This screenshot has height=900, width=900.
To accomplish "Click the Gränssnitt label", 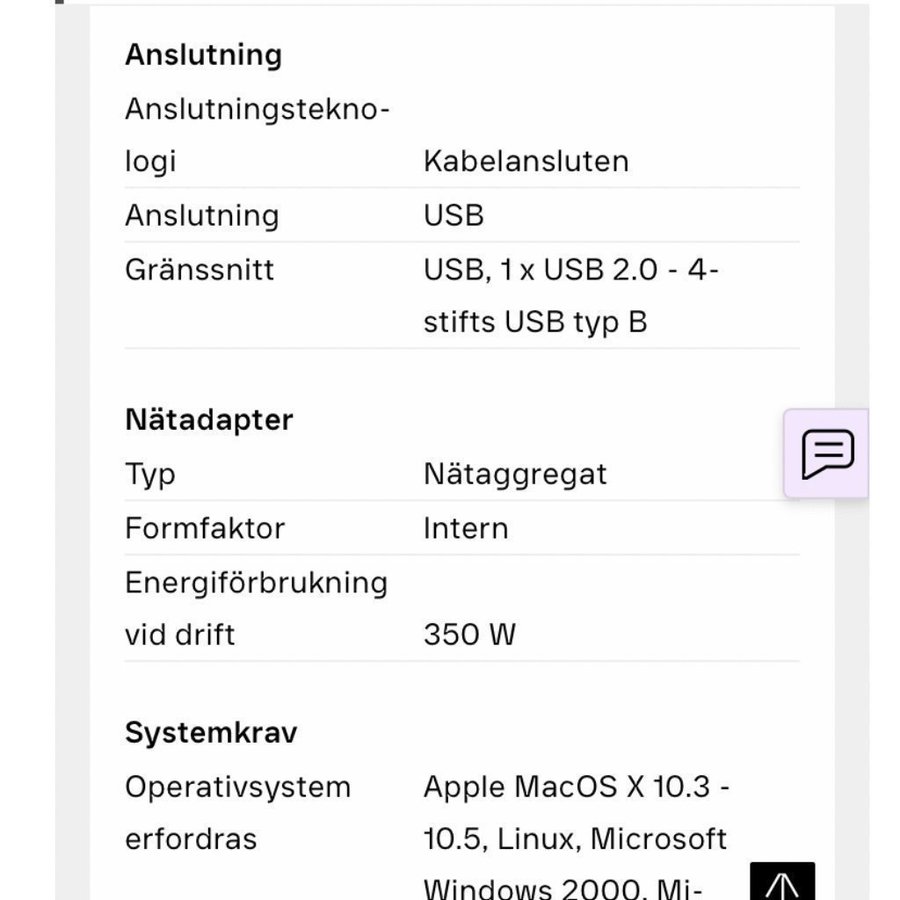I will (199, 269).
